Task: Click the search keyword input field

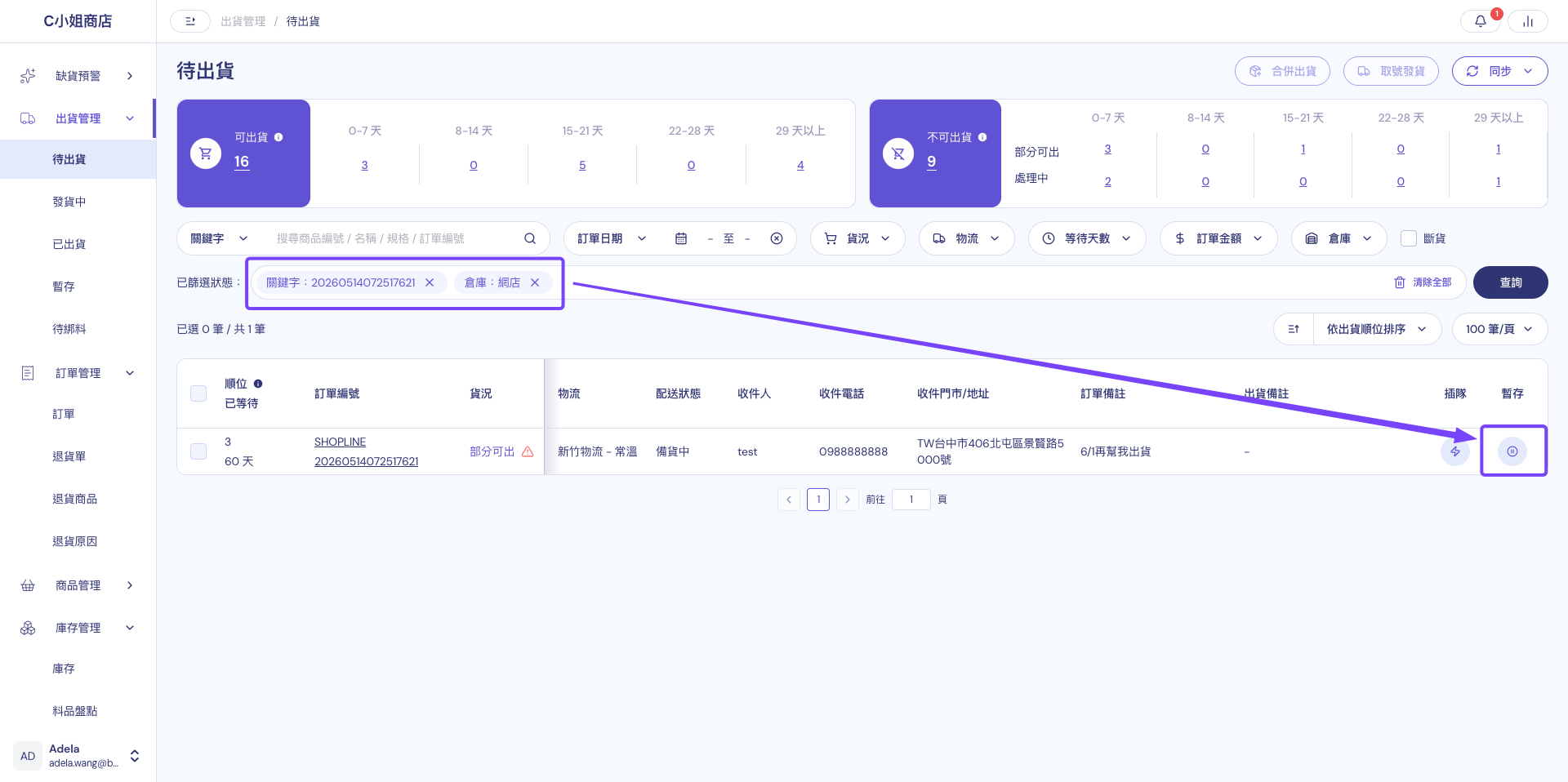Action: [392, 238]
